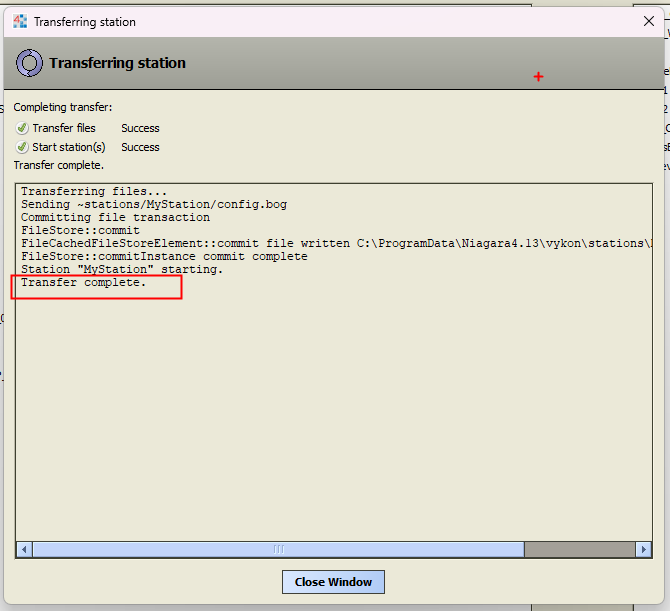This screenshot has height=611, width=670.
Task: Click the 'Committing file transaction' log line
Action: point(115,217)
